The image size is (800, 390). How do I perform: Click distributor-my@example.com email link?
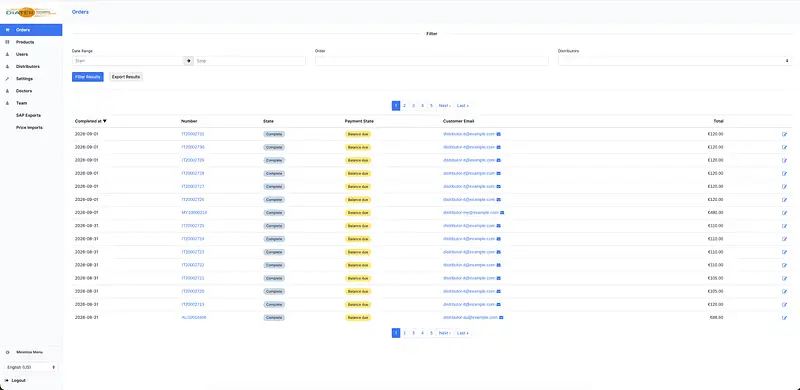pos(471,212)
